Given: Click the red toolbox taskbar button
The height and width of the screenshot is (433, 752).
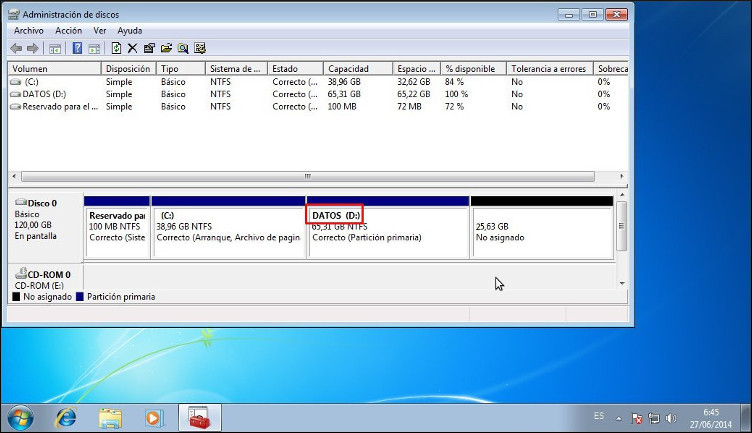Looking at the screenshot, I should (200, 418).
